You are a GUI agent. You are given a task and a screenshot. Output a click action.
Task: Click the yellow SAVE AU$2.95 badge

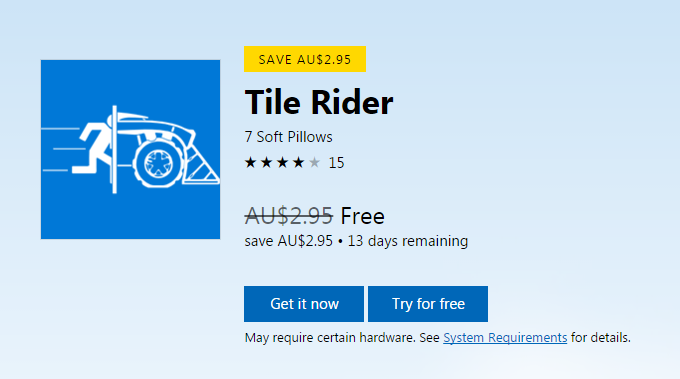(x=305, y=59)
